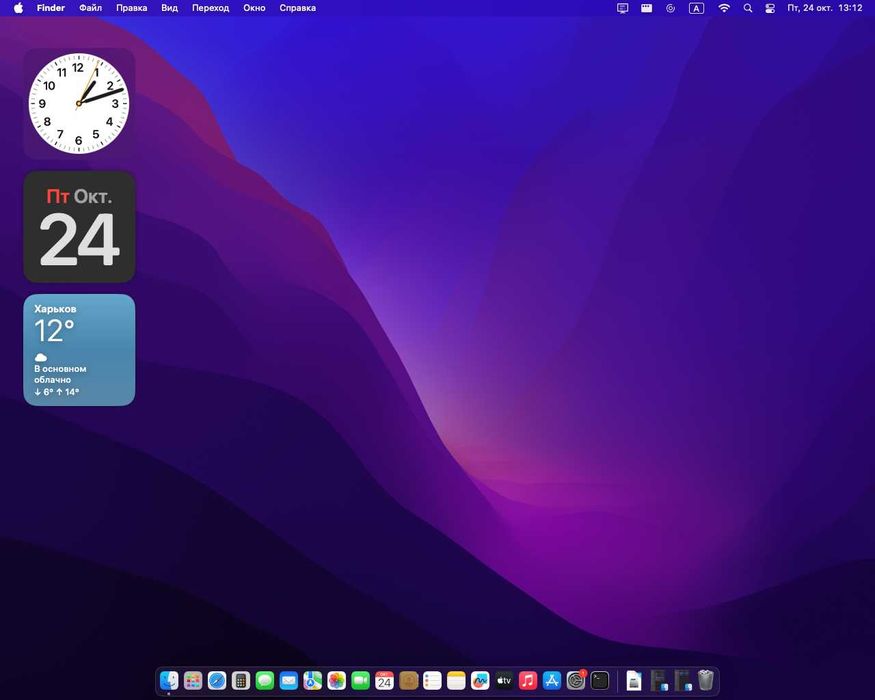Switch the input source via the A icon
The height and width of the screenshot is (700, 875).
[x=696, y=8]
